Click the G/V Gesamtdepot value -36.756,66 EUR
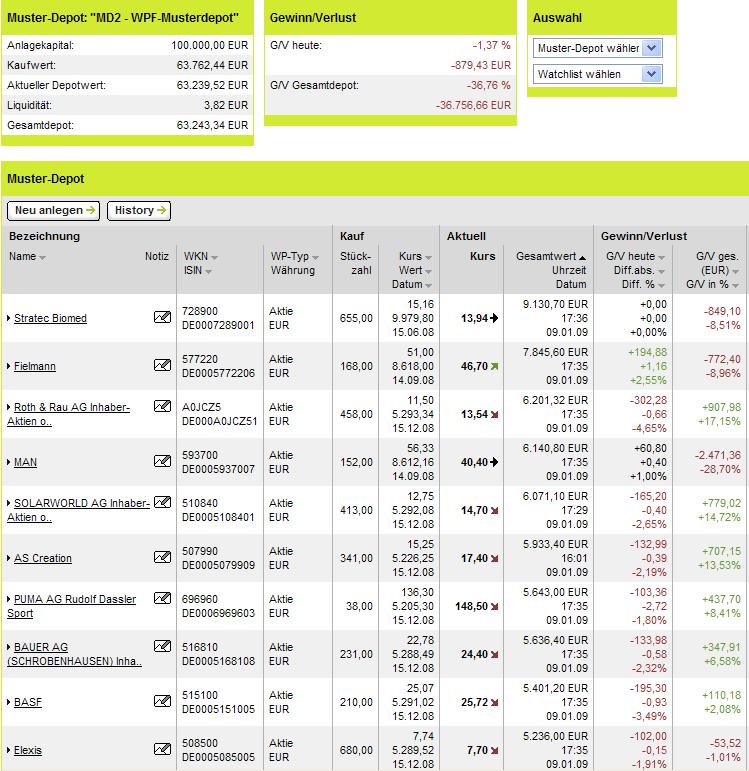The image size is (749, 771). [x=473, y=105]
